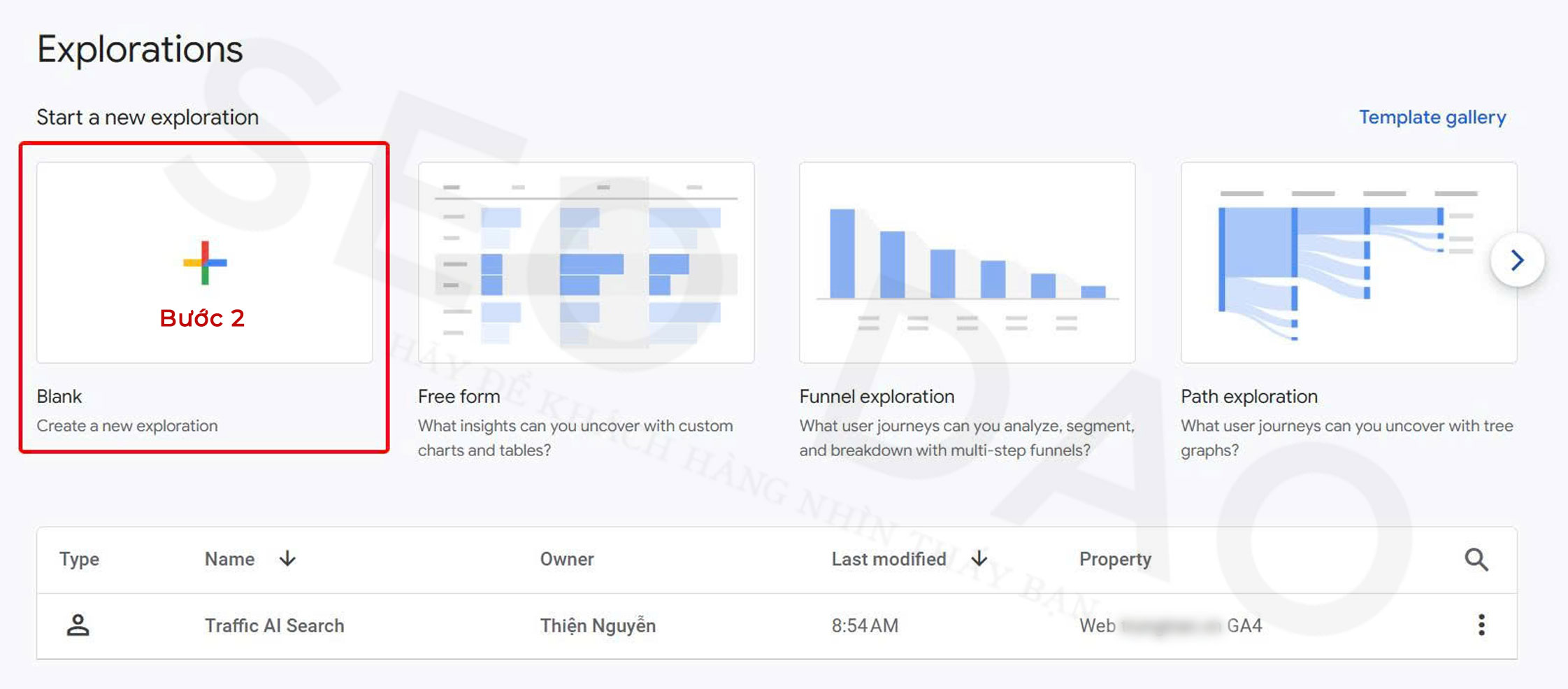The width and height of the screenshot is (1568, 689).
Task: Open the search icon in the explorations table
Action: (x=1476, y=560)
